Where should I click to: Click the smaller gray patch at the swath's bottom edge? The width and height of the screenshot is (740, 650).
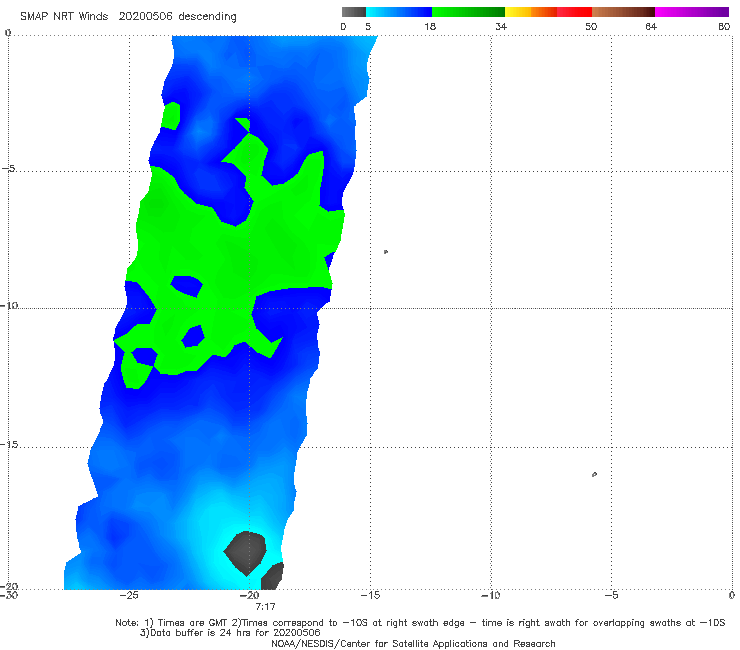(273, 576)
